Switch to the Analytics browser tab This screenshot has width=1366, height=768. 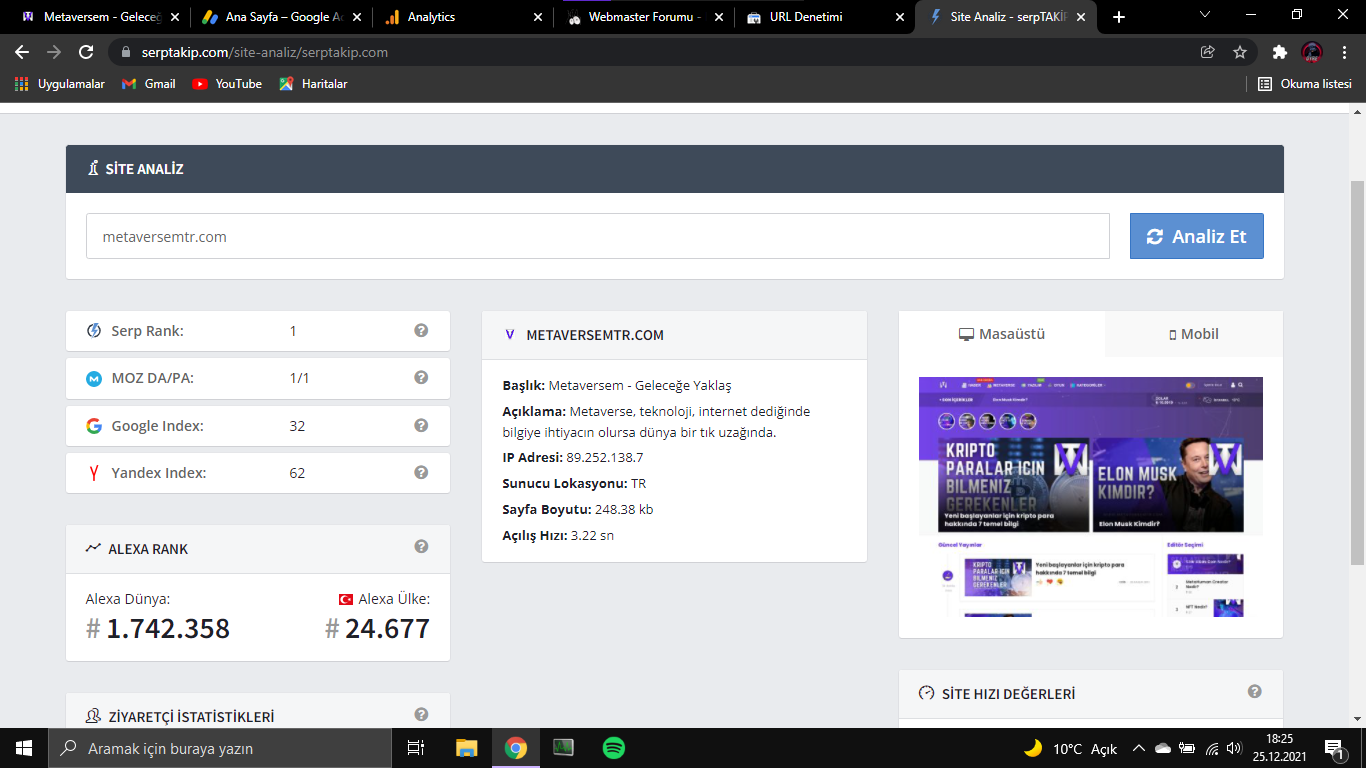point(462,17)
